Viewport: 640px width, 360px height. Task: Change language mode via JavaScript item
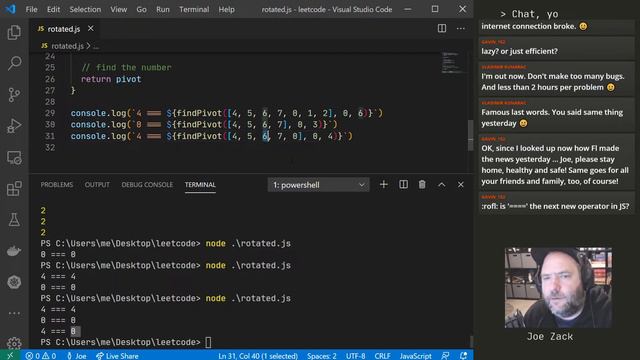[416, 356]
